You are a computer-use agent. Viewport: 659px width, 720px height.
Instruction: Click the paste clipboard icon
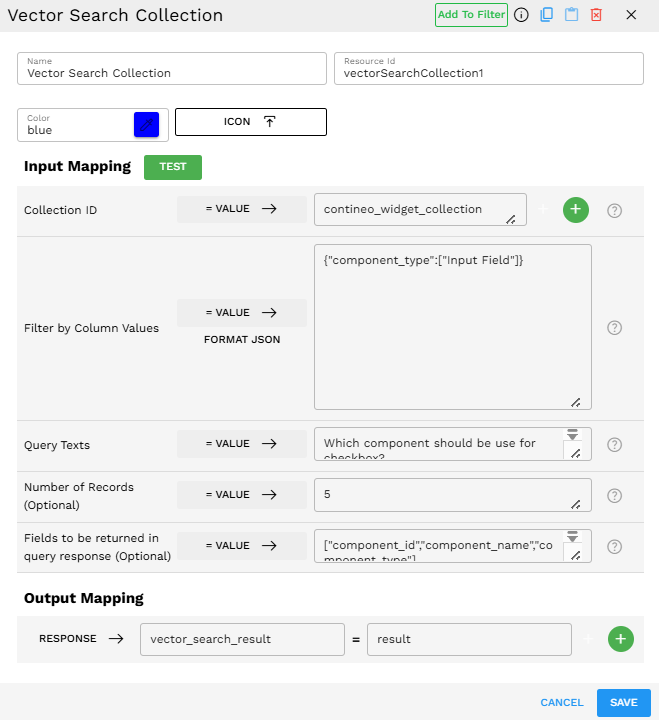click(x=571, y=15)
